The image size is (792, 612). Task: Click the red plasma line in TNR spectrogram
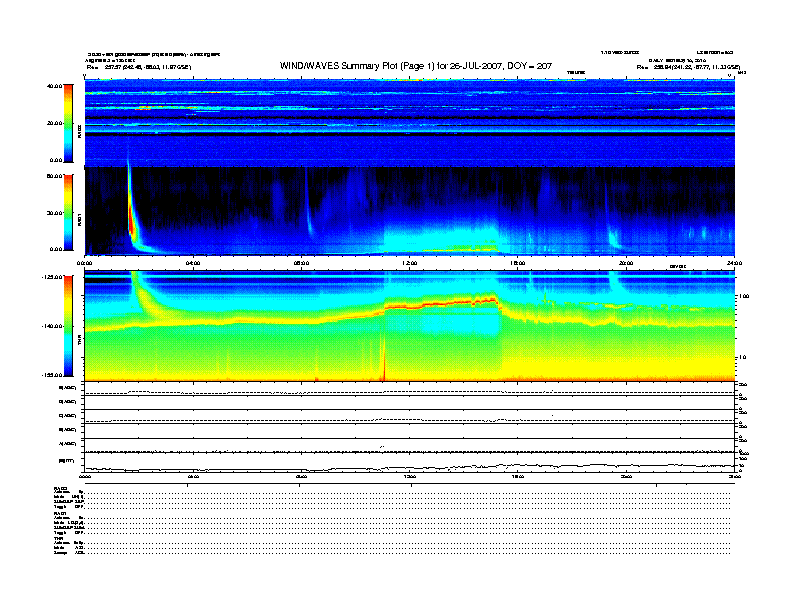pyautogui.click(x=440, y=303)
